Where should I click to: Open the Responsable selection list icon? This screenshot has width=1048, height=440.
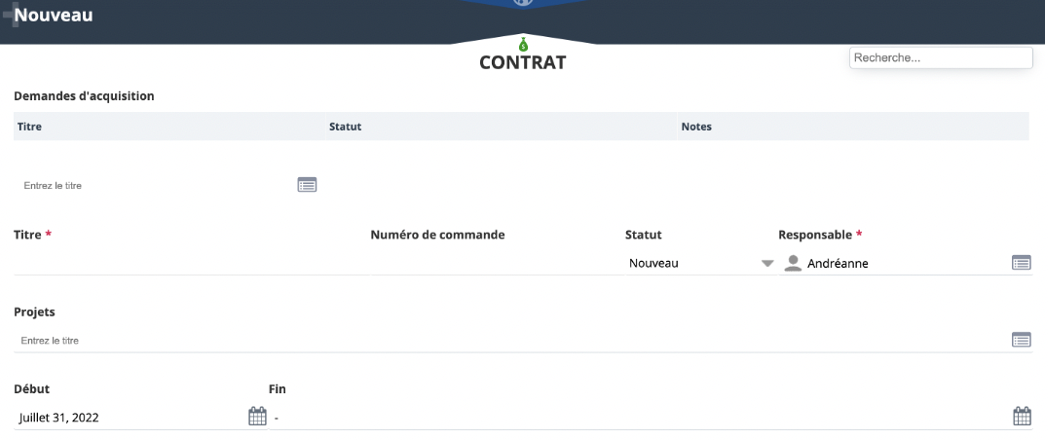(1021, 263)
